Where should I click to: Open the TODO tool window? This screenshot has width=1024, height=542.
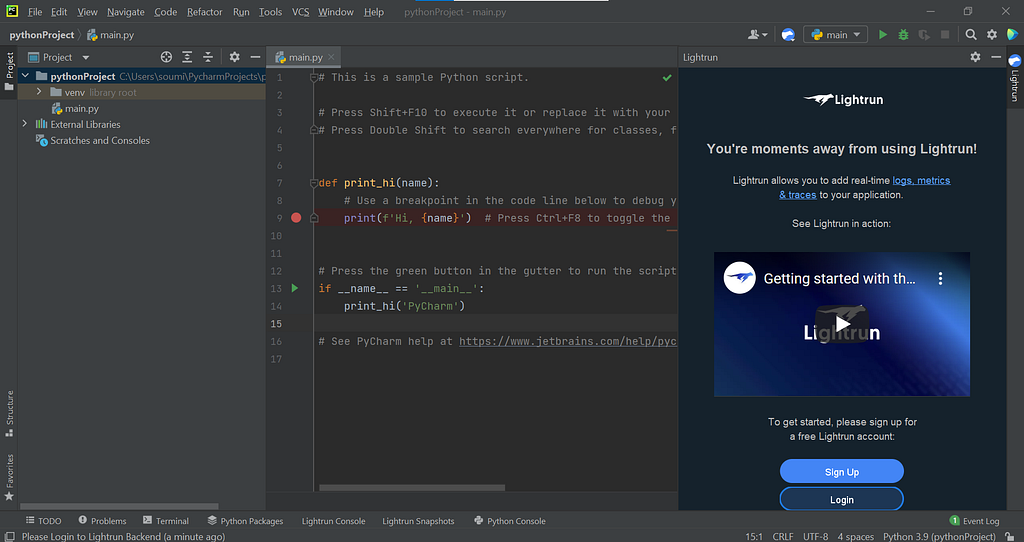click(x=43, y=520)
